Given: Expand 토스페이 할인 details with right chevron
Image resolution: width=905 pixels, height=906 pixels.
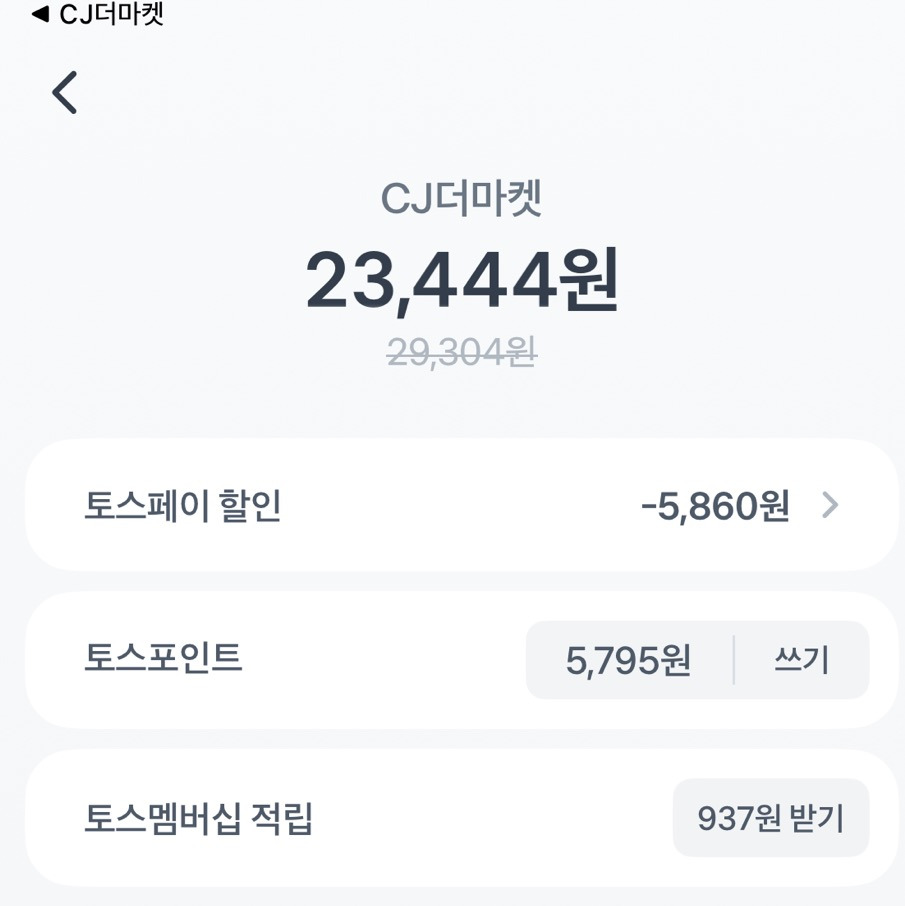Looking at the screenshot, I should [x=829, y=506].
